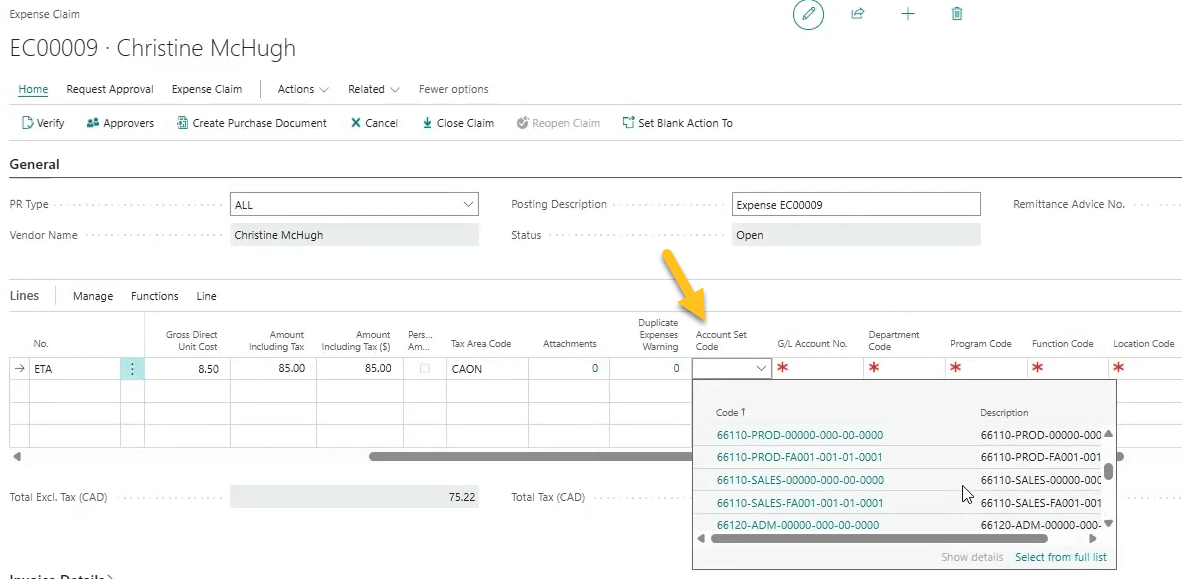The width and height of the screenshot is (1182, 579).
Task: Click the Delete trash icon
Action: (x=956, y=14)
